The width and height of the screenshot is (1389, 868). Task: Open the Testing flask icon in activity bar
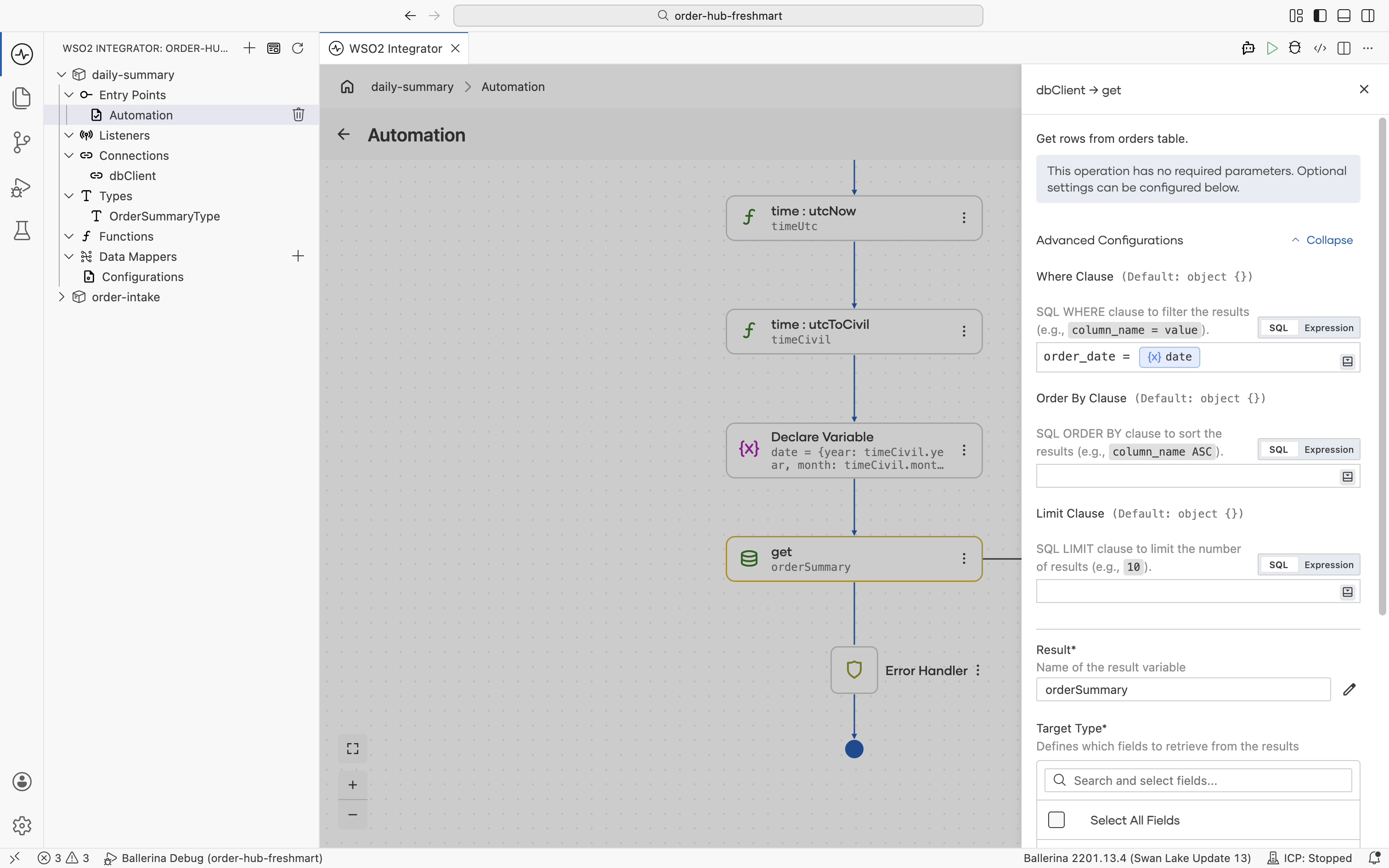click(22, 231)
